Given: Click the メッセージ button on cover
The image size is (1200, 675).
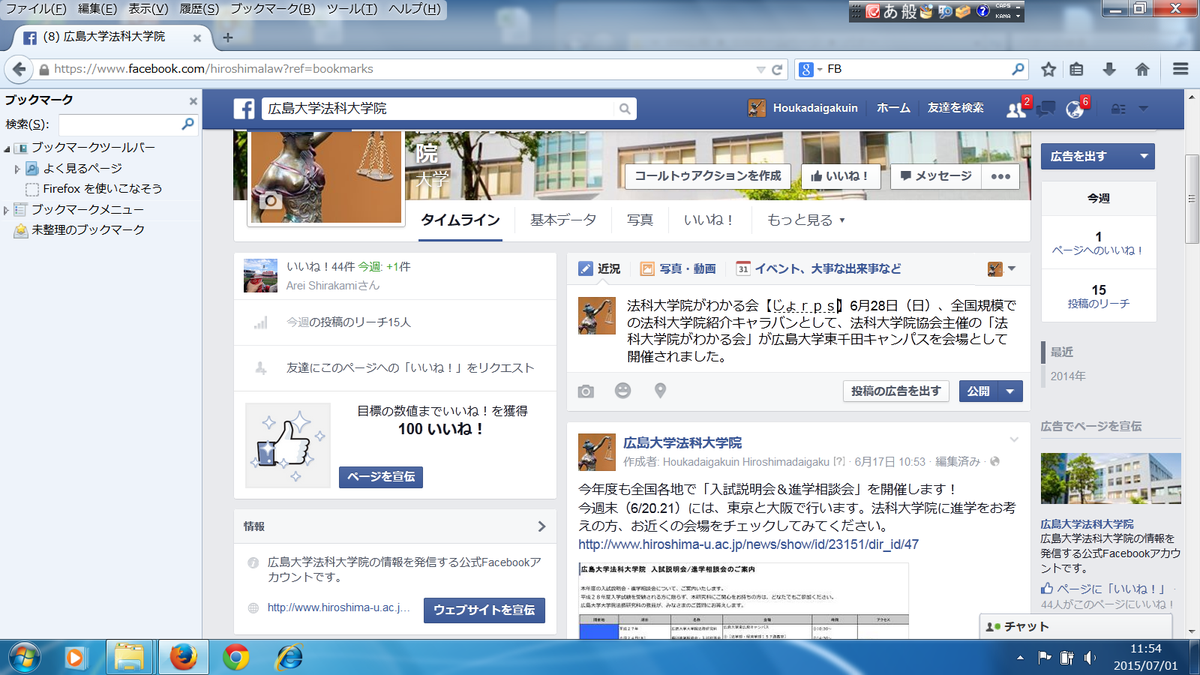Looking at the screenshot, I should click(935, 176).
